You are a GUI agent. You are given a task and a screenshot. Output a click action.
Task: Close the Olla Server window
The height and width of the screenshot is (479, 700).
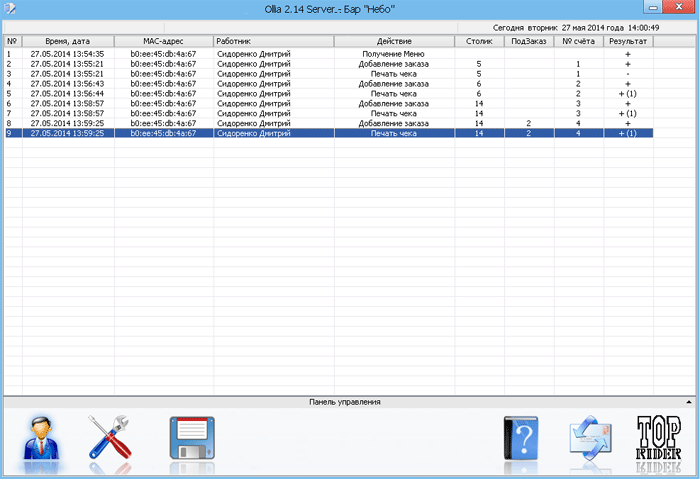[x=679, y=7]
